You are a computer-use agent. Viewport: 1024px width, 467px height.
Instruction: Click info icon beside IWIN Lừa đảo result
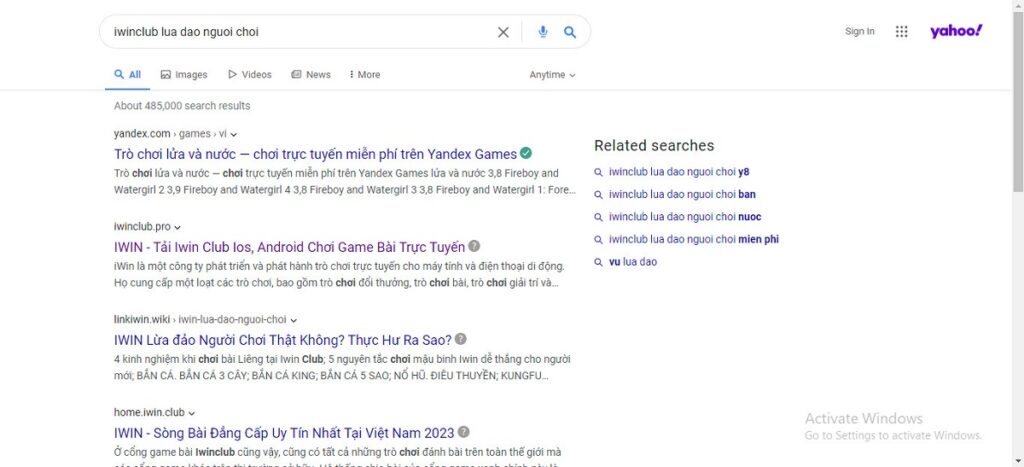(461, 339)
